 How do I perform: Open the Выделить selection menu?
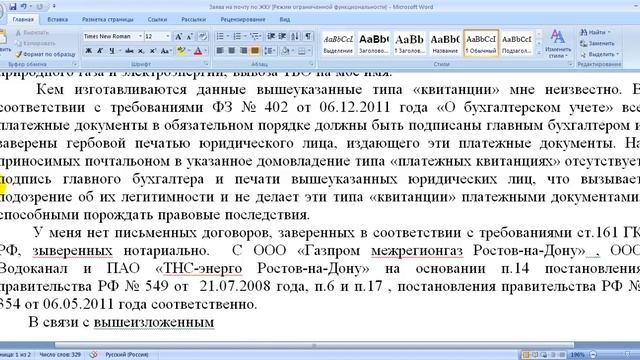(599, 54)
